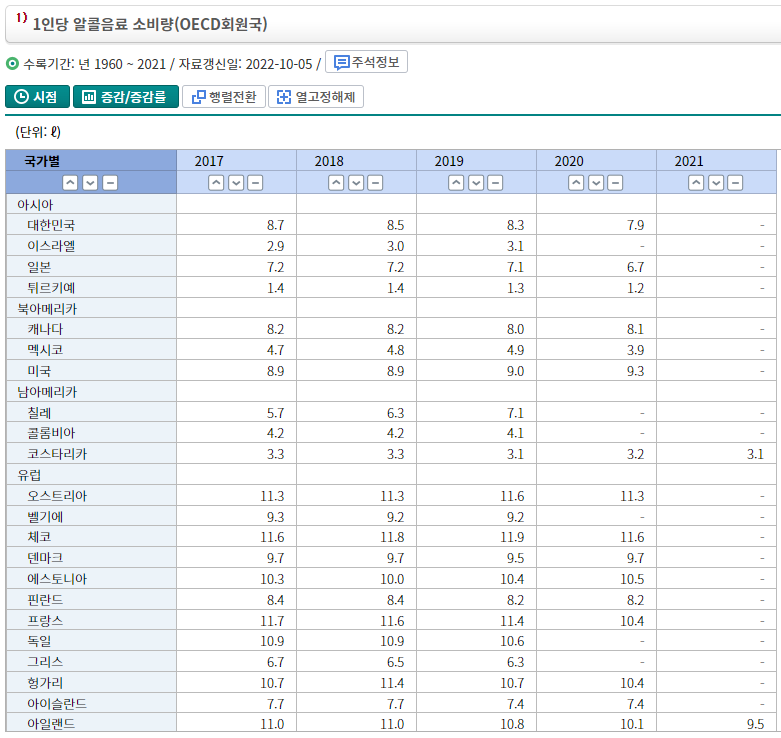
Task: Sort 2020 column ascending with up arrow
Action: pyautogui.click(x=576, y=183)
